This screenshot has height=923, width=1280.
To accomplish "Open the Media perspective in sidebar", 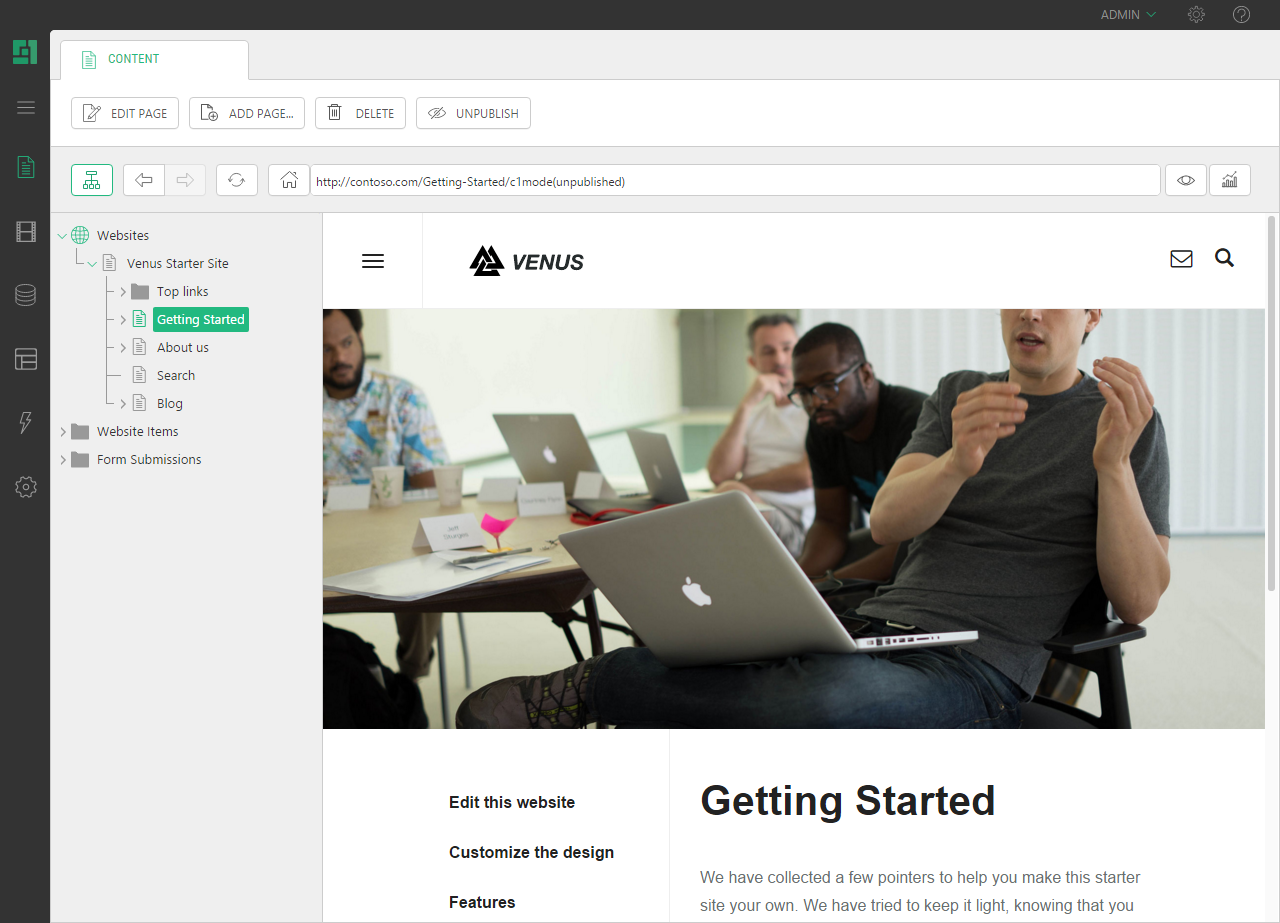I will (26, 232).
